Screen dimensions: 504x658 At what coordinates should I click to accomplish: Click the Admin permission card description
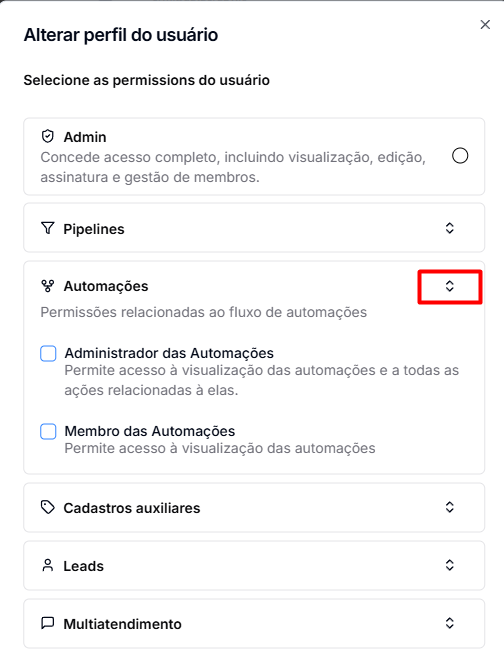tap(233, 167)
